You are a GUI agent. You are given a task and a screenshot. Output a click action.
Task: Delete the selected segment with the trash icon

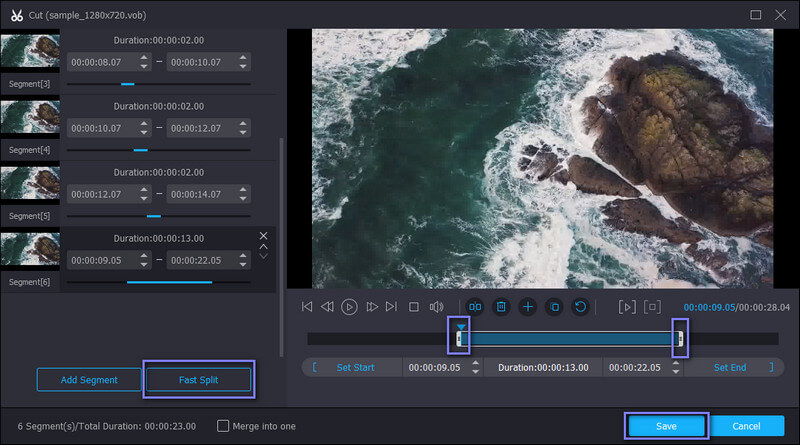pos(501,307)
